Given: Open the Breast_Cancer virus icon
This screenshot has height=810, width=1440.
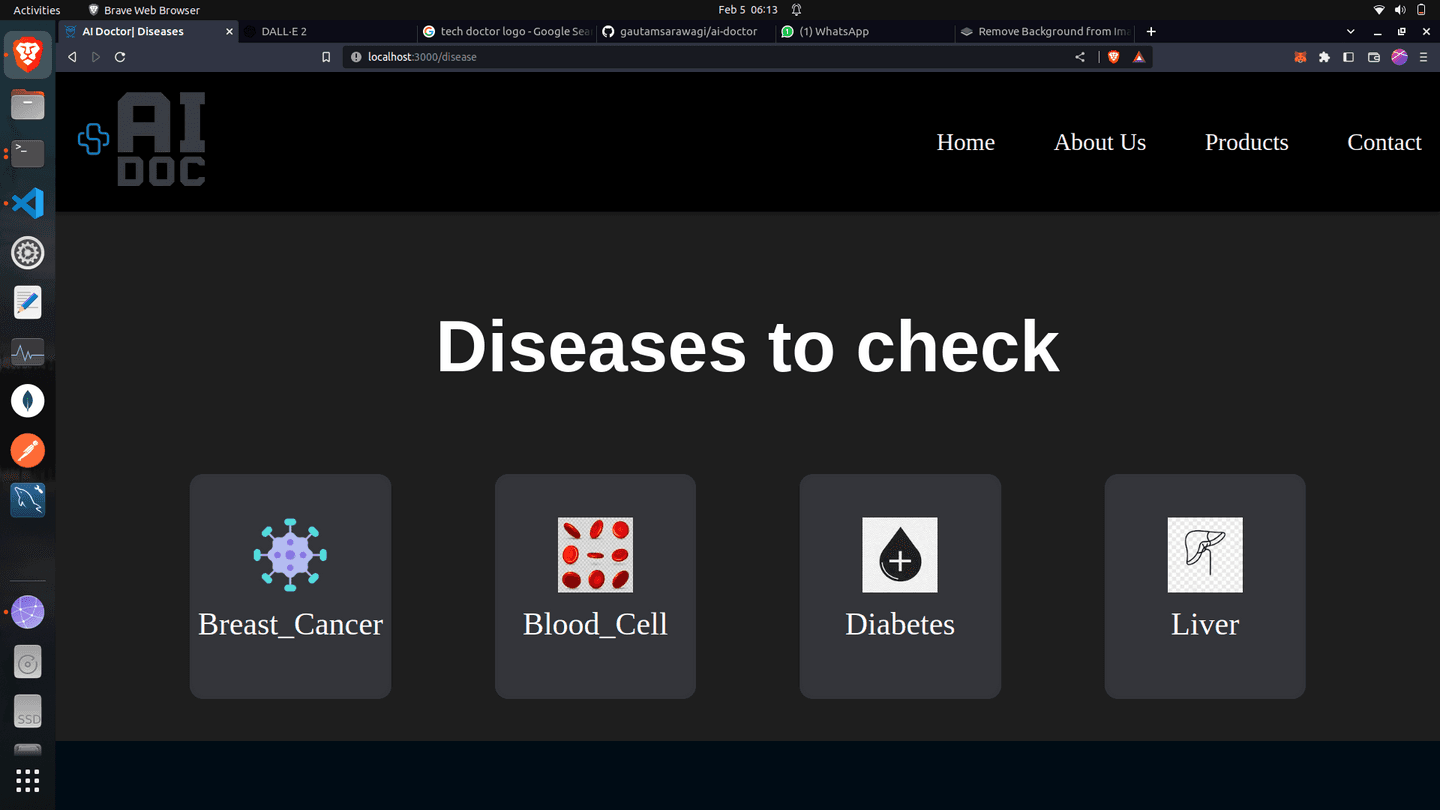Looking at the screenshot, I should (x=290, y=555).
